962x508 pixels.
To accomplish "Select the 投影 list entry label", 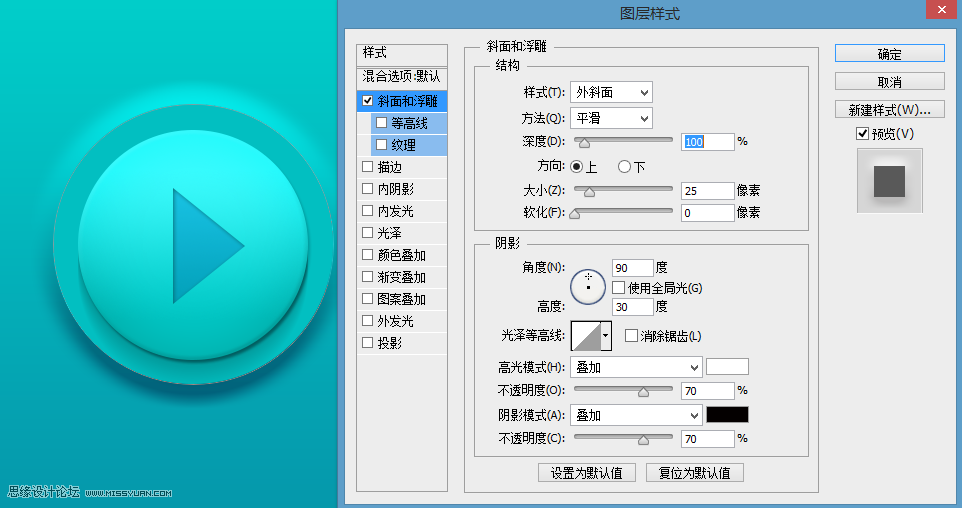I will 390,343.
